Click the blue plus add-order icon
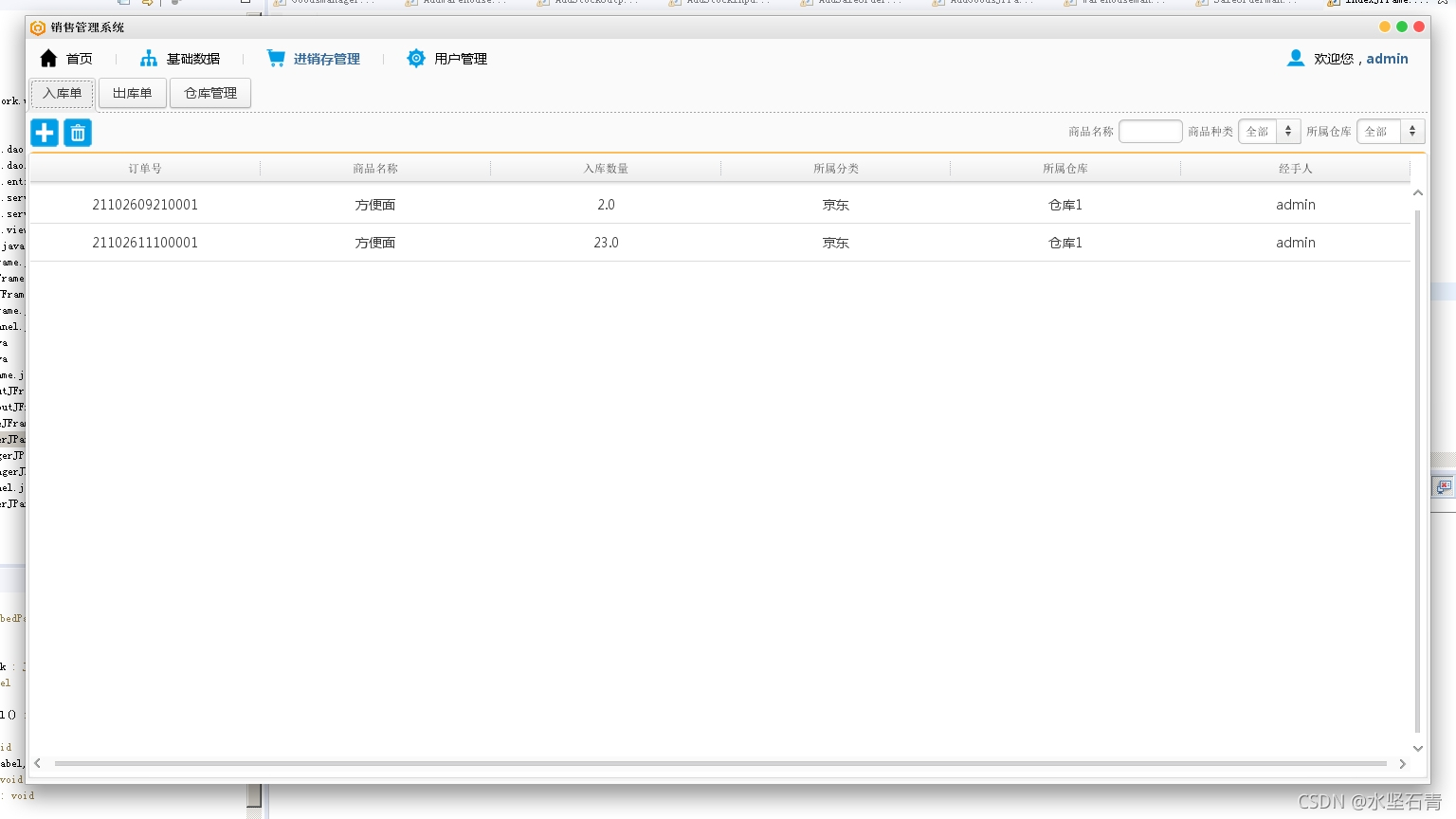1456x819 pixels. tap(45, 133)
